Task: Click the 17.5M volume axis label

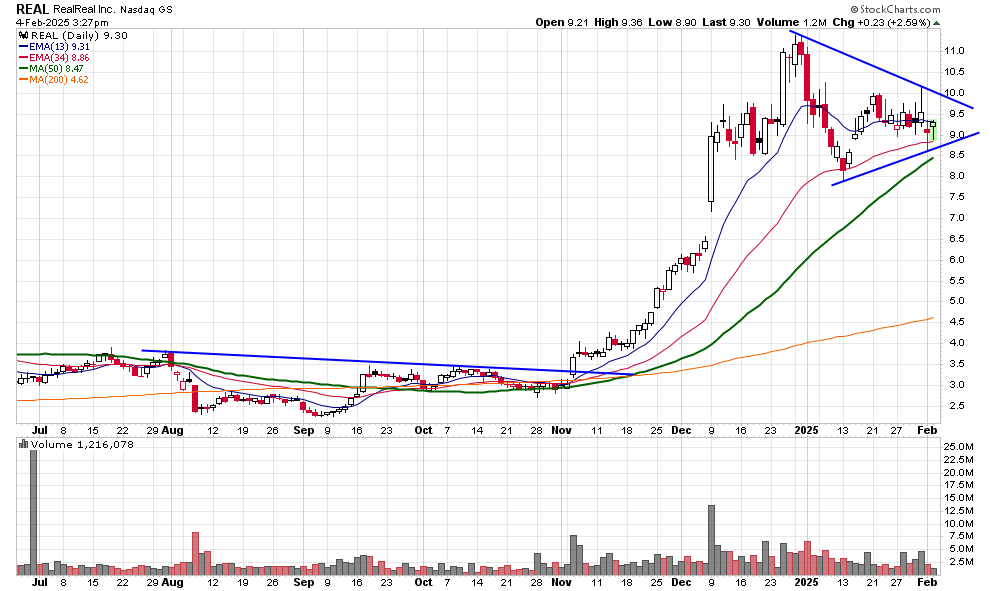Action: [x=958, y=485]
